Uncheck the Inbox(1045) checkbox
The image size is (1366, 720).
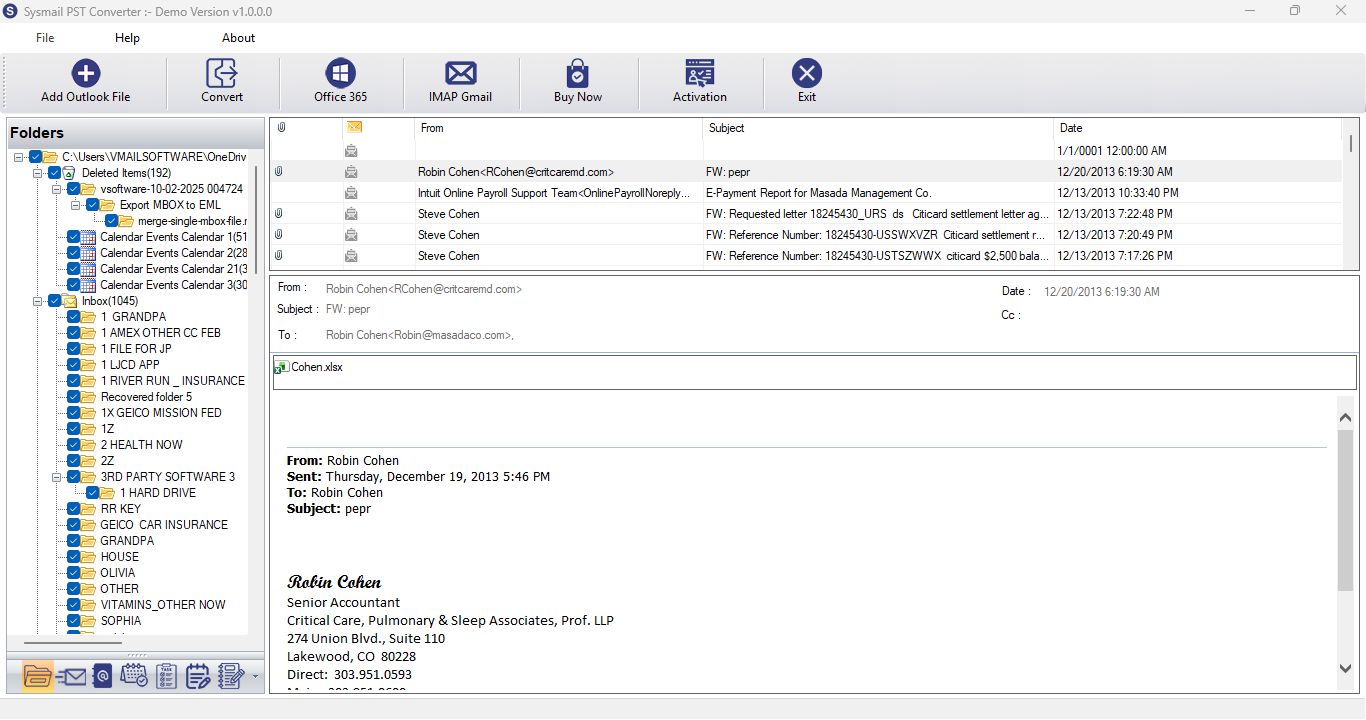pos(54,301)
